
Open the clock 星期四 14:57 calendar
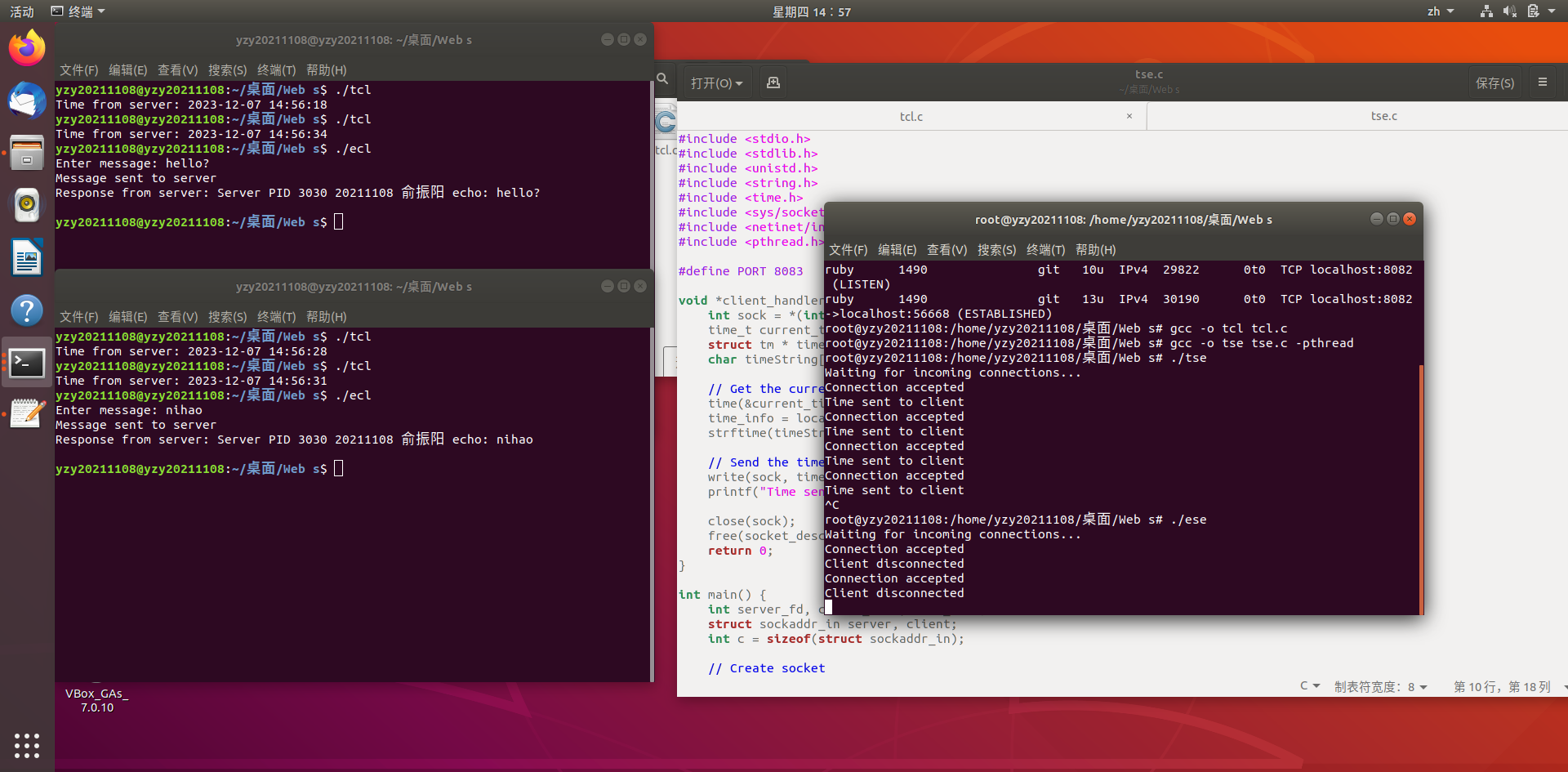(x=812, y=11)
